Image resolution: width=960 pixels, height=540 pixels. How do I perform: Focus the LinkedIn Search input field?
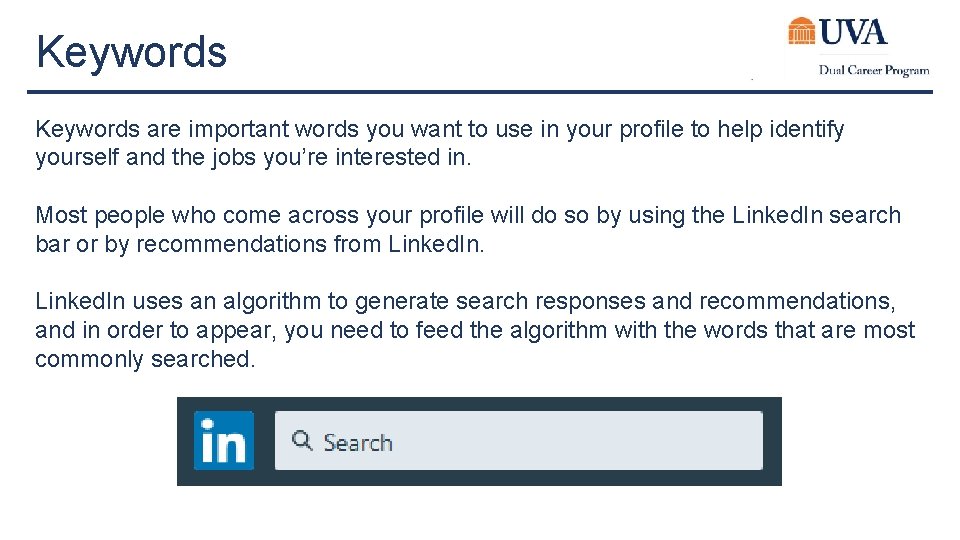pos(519,441)
